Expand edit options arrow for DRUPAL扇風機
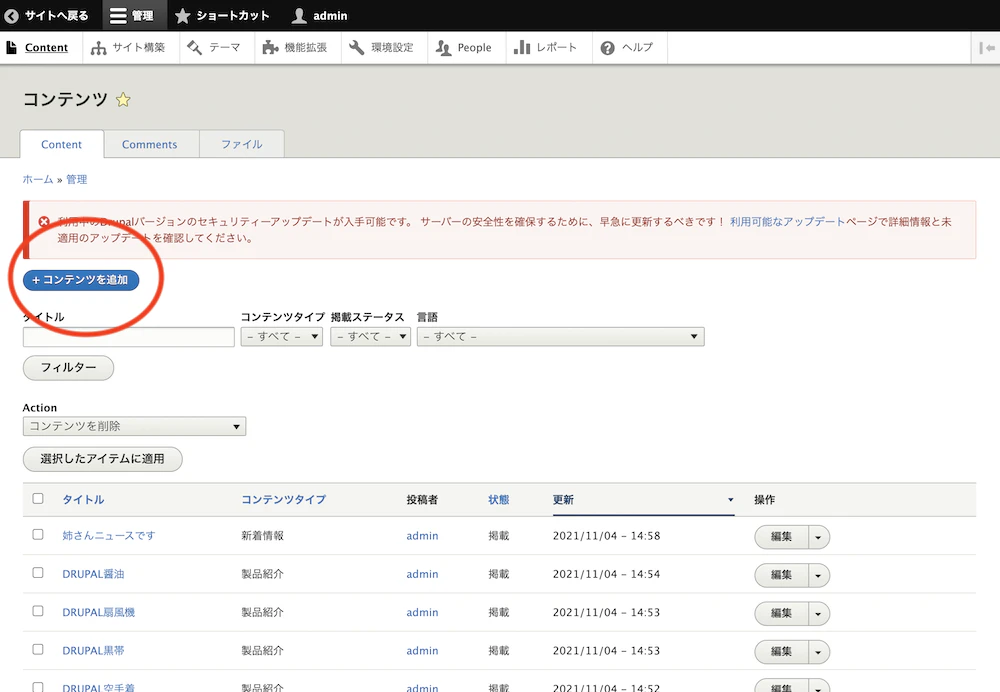Screen dimensions: 1000x692 [x=818, y=614]
